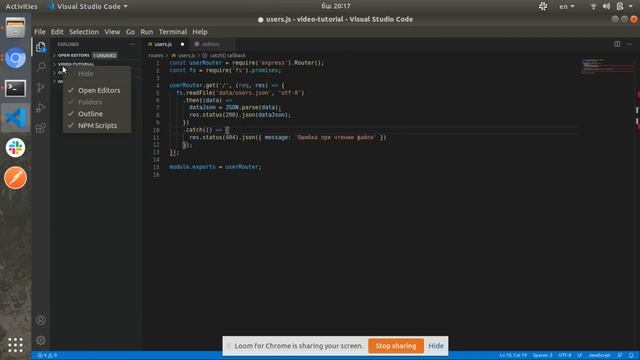Image resolution: width=640 pixels, height=360 pixels.
Task: Toggle Folders in context menu
Action: (x=97, y=102)
